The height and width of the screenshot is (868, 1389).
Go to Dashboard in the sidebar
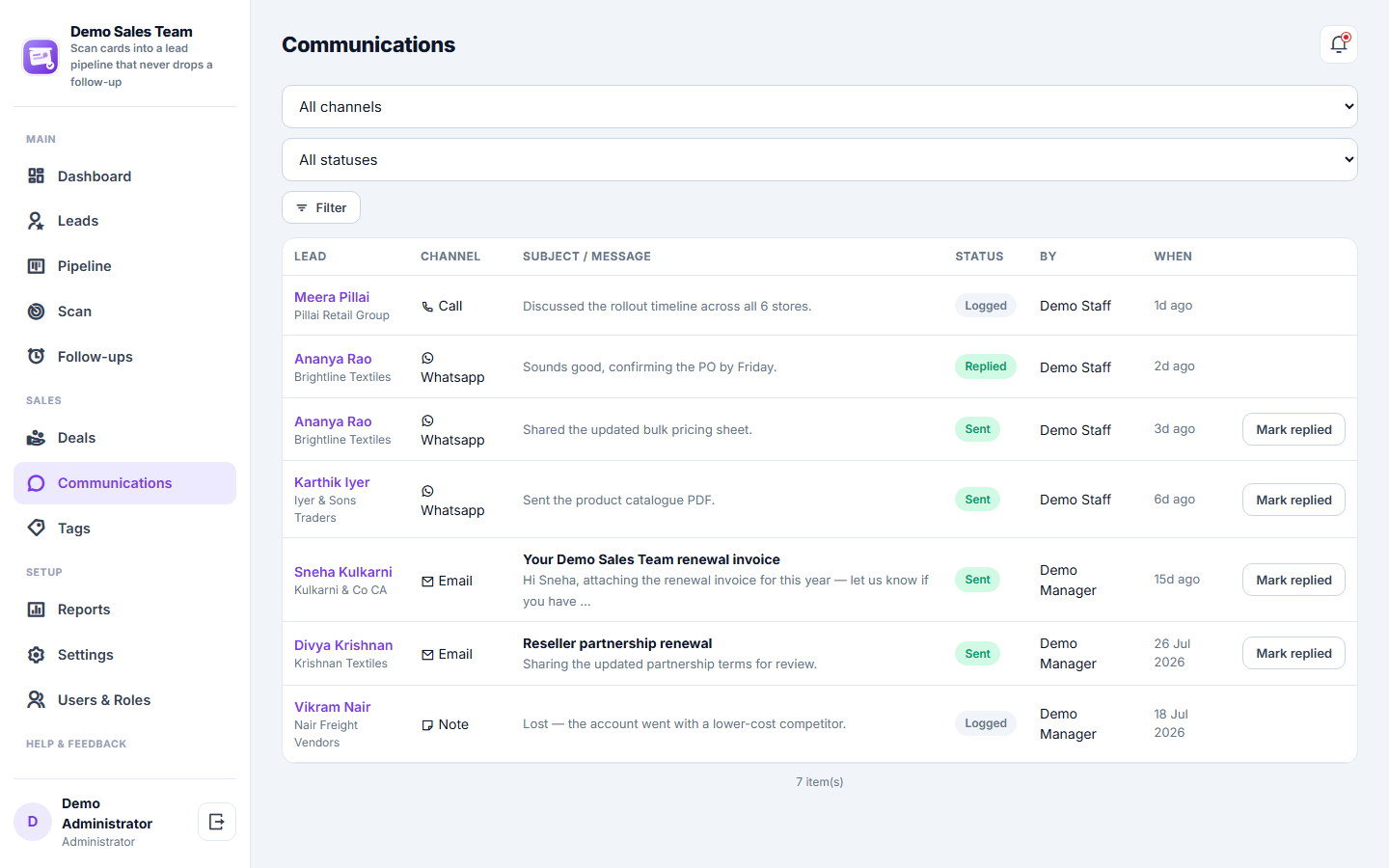(x=124, y=176)
